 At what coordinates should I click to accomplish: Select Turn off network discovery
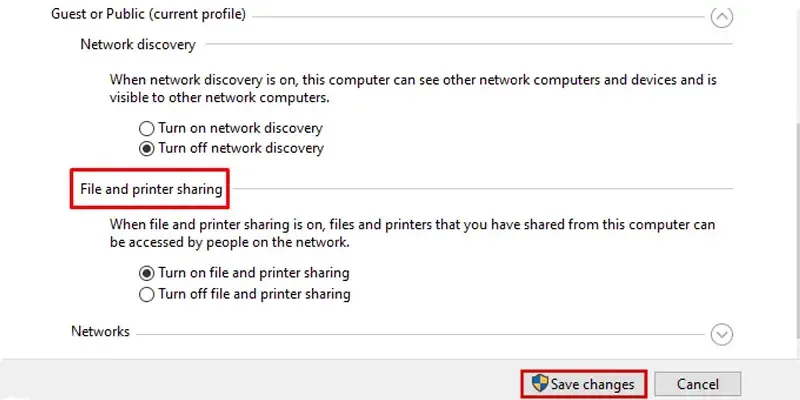click(x=146, y=148)
